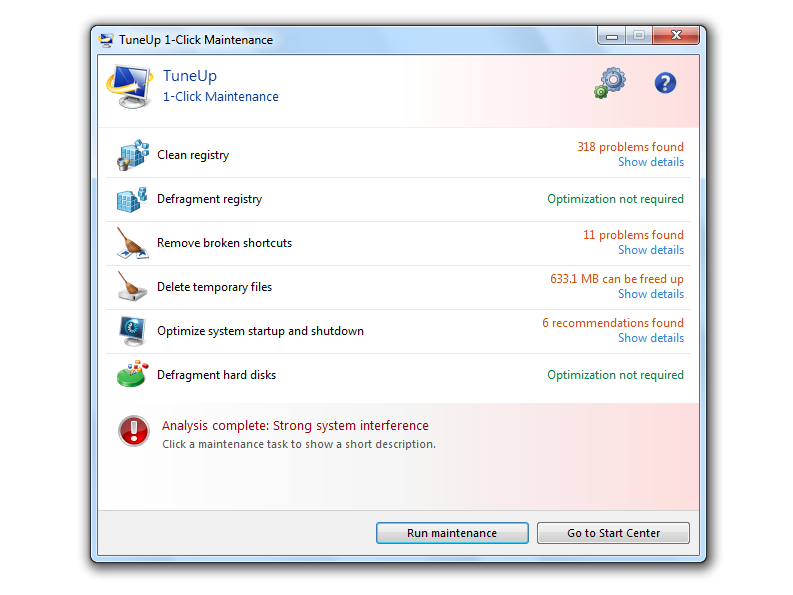Click the red exclamation warning icon
This screenshot has width=793, height=595.
(134, 431)
